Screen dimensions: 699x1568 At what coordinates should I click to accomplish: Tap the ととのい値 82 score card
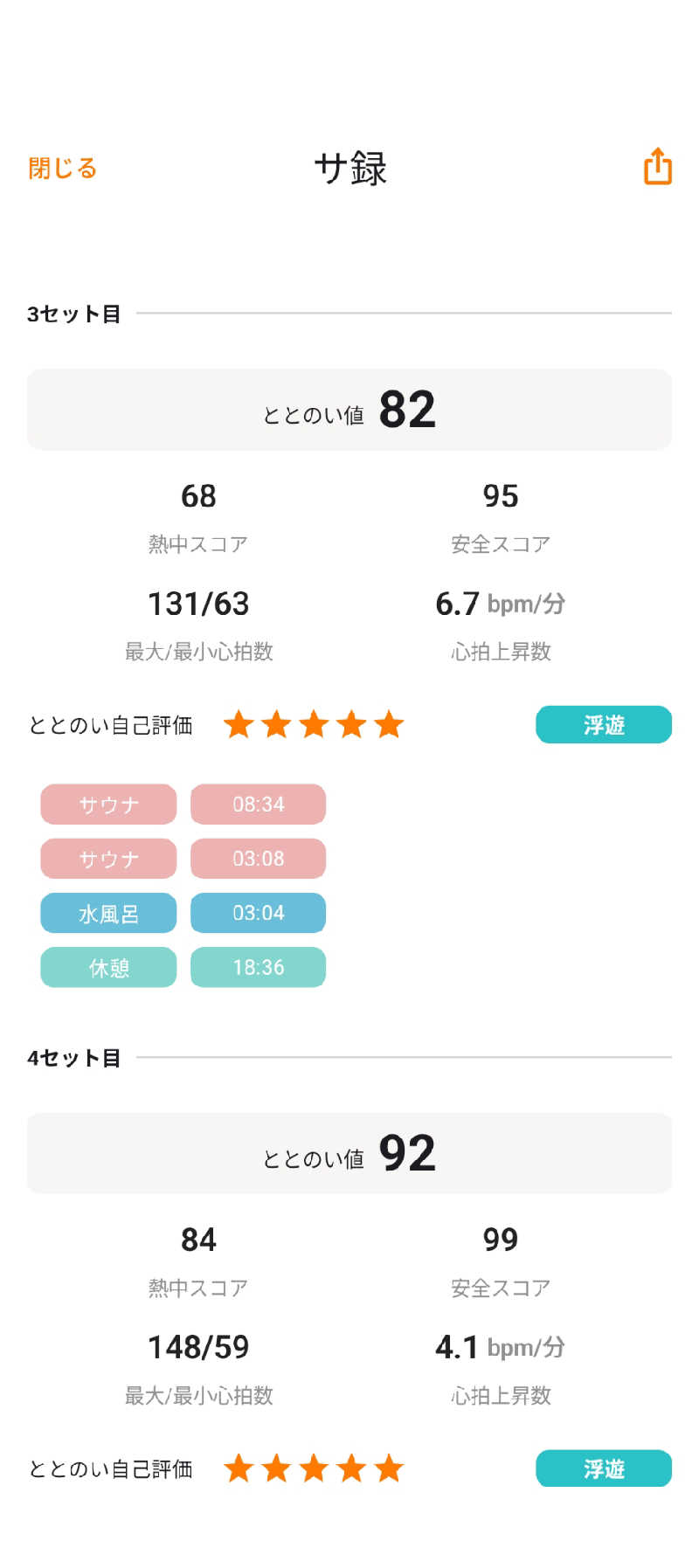(349, 410)
